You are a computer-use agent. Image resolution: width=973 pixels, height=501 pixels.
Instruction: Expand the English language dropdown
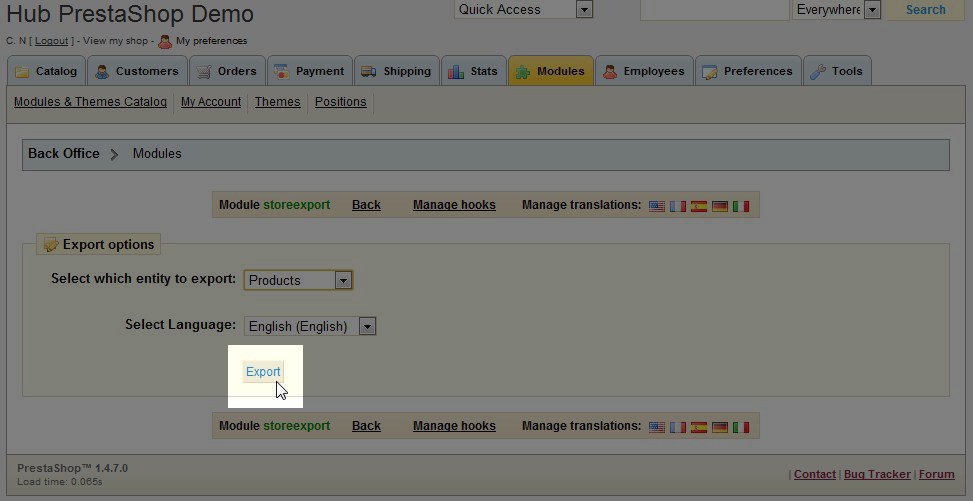(310, 326)
